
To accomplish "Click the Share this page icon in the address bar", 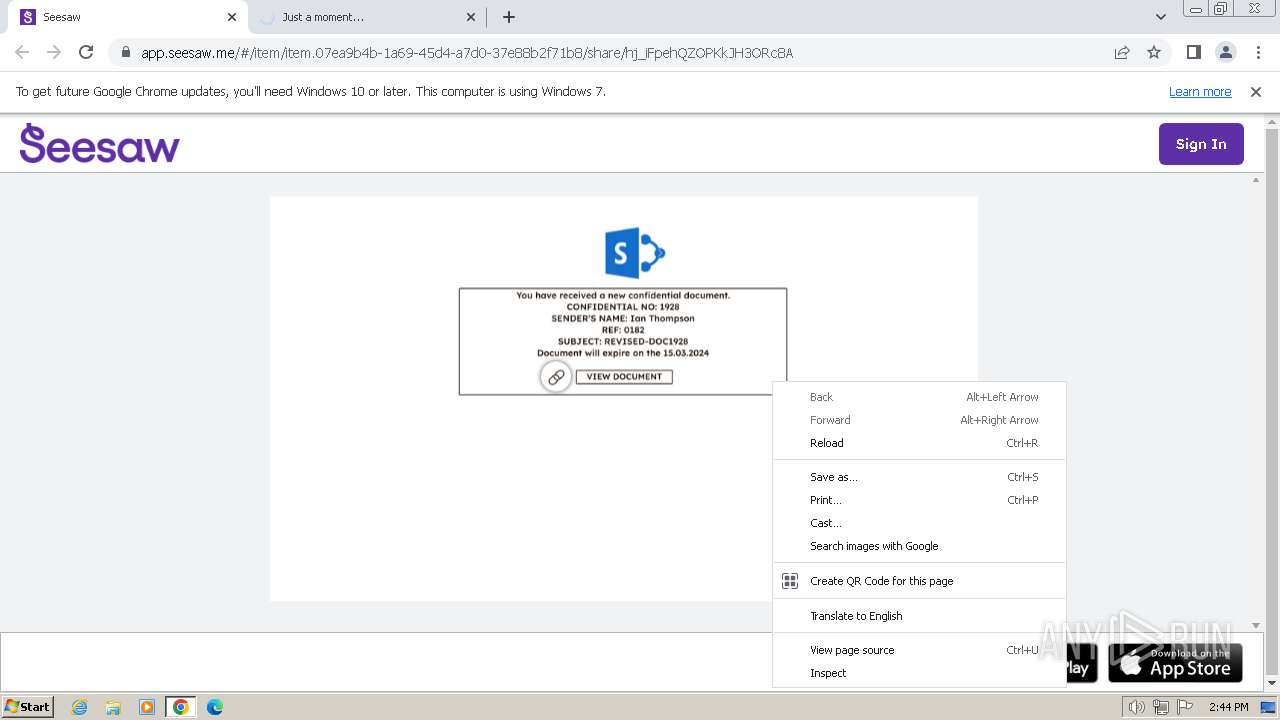I will click(1122, 52).
